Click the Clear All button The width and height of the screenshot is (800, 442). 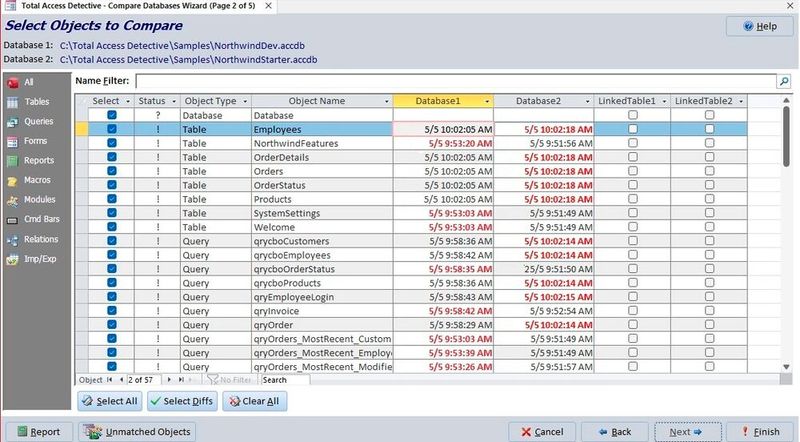click(x=254, y=401)
